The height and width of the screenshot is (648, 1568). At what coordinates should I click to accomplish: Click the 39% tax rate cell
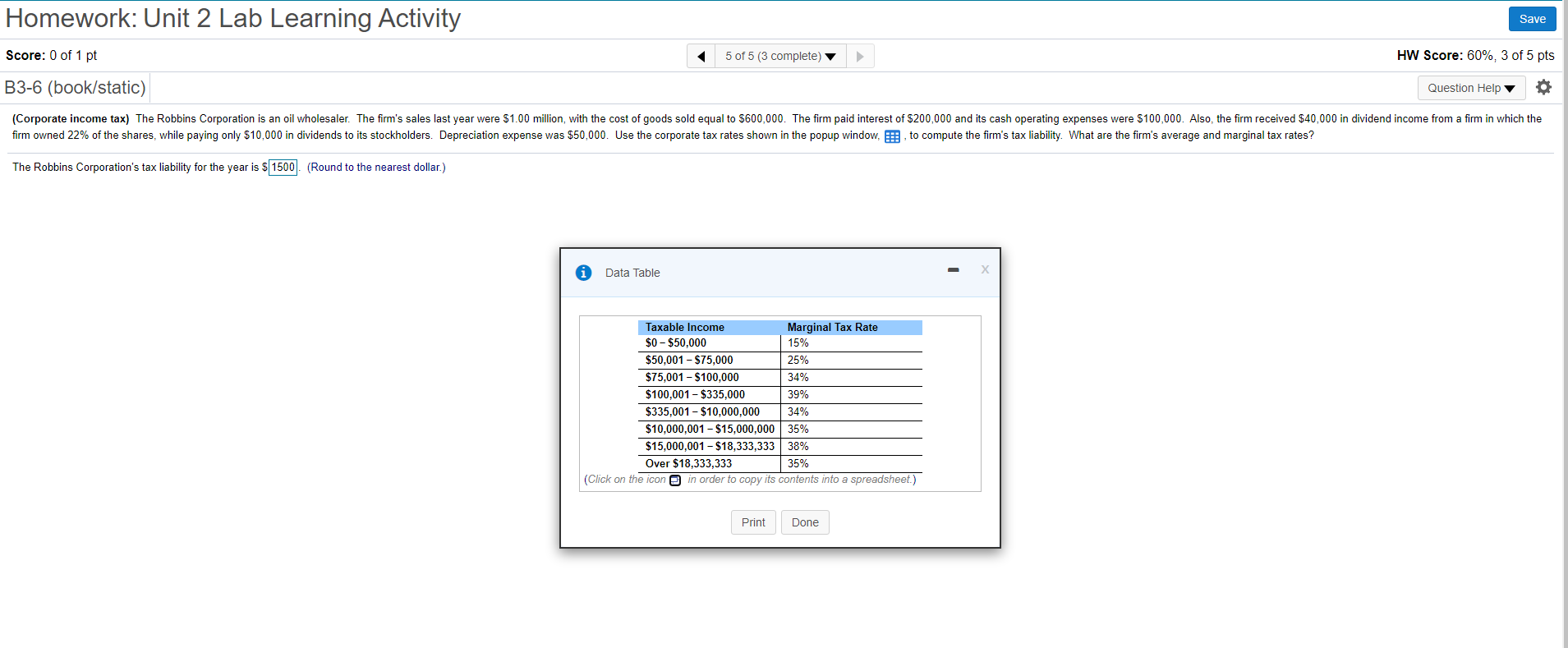tap(852, 395)
